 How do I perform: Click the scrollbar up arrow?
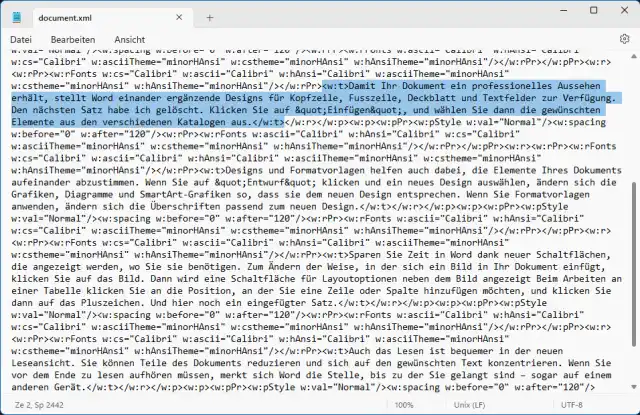pyautogui.click(x=634, y=56)
